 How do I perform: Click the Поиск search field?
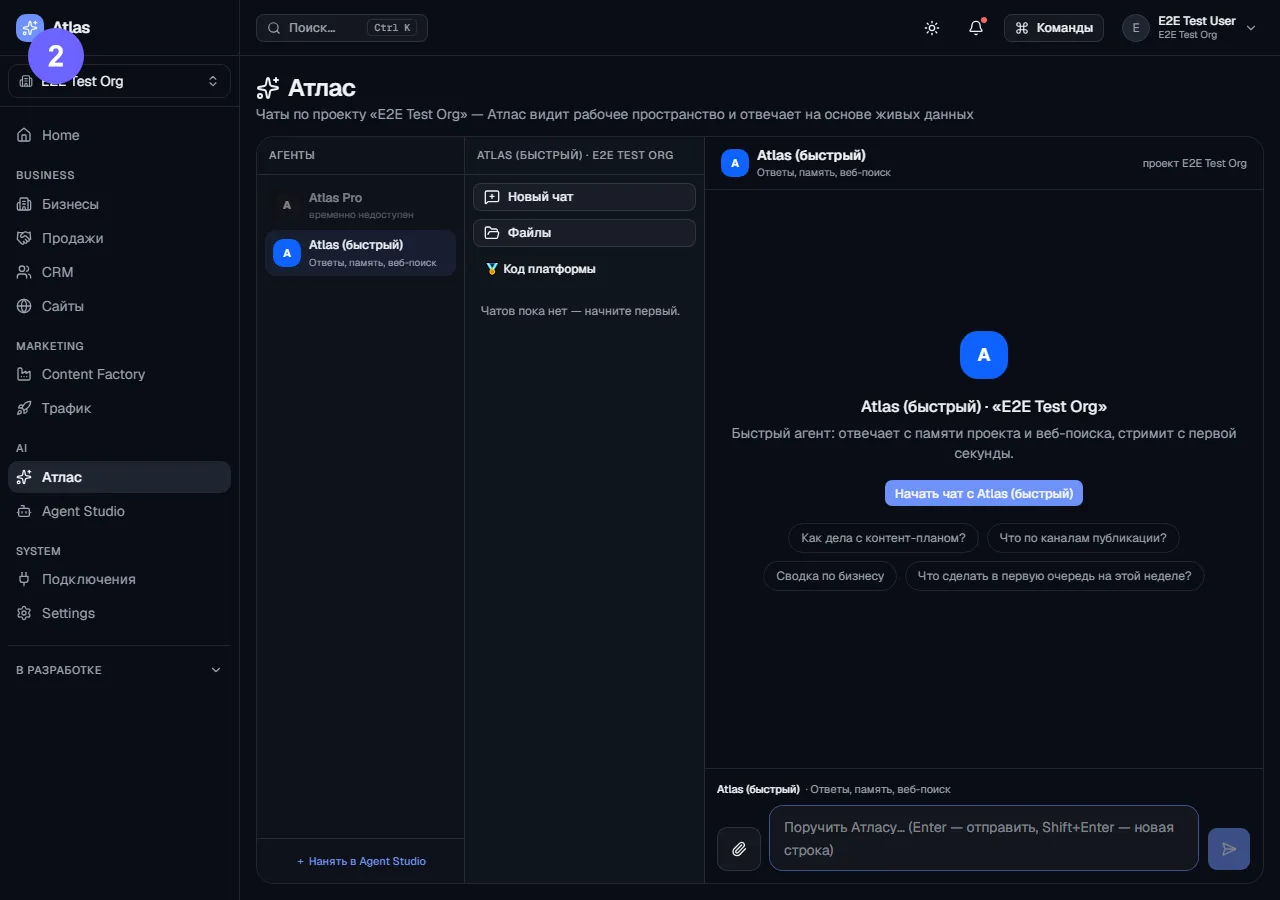tap(342, 28)
